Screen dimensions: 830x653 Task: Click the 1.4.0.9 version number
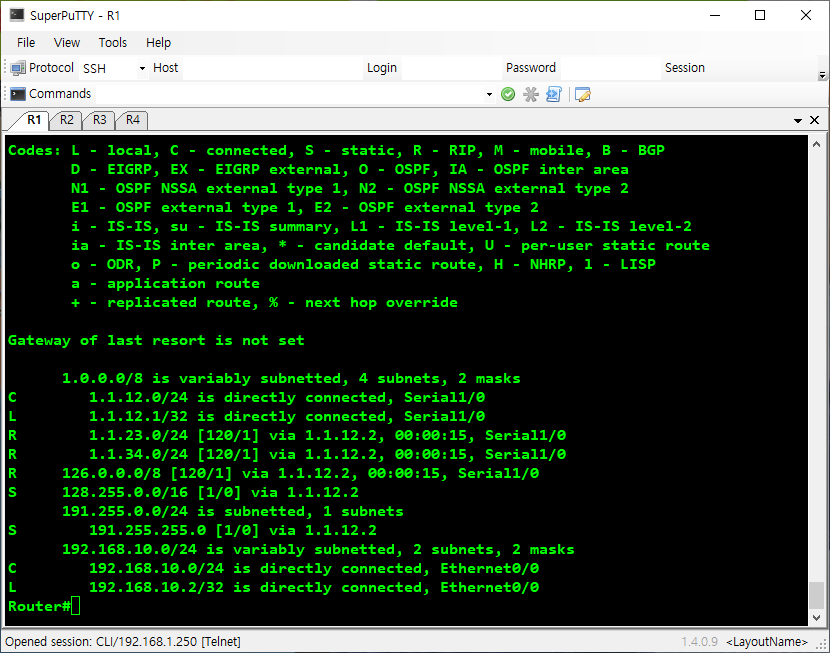(x=699, y=642)
